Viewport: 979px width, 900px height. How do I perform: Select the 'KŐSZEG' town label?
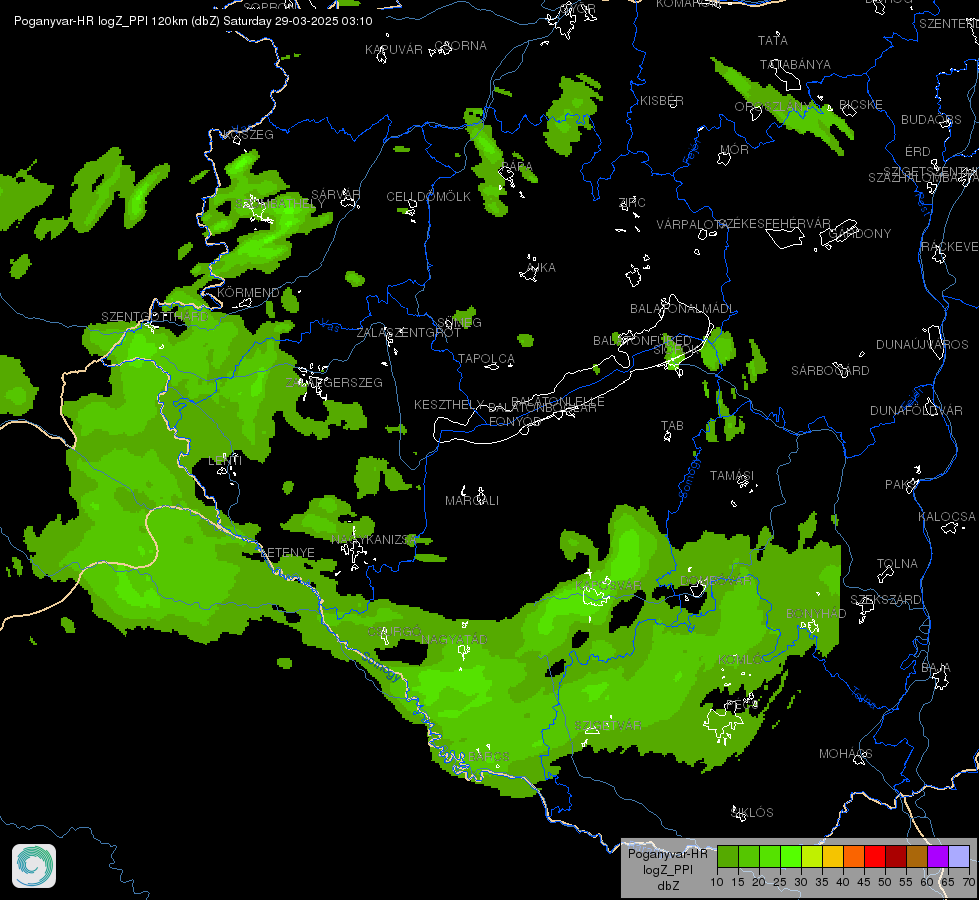(248, 135)
